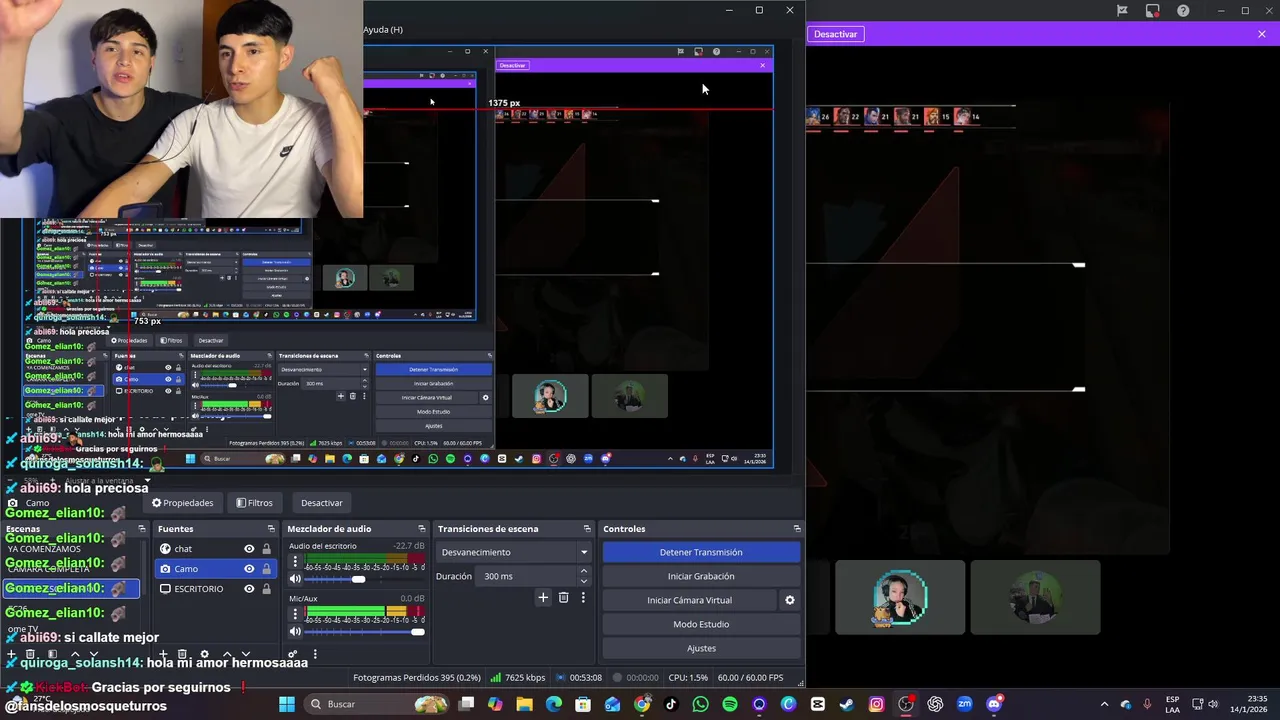Screen dimensions: 1280x720
Task: Open Windows Start menu
Action: (x=286, y=704)
